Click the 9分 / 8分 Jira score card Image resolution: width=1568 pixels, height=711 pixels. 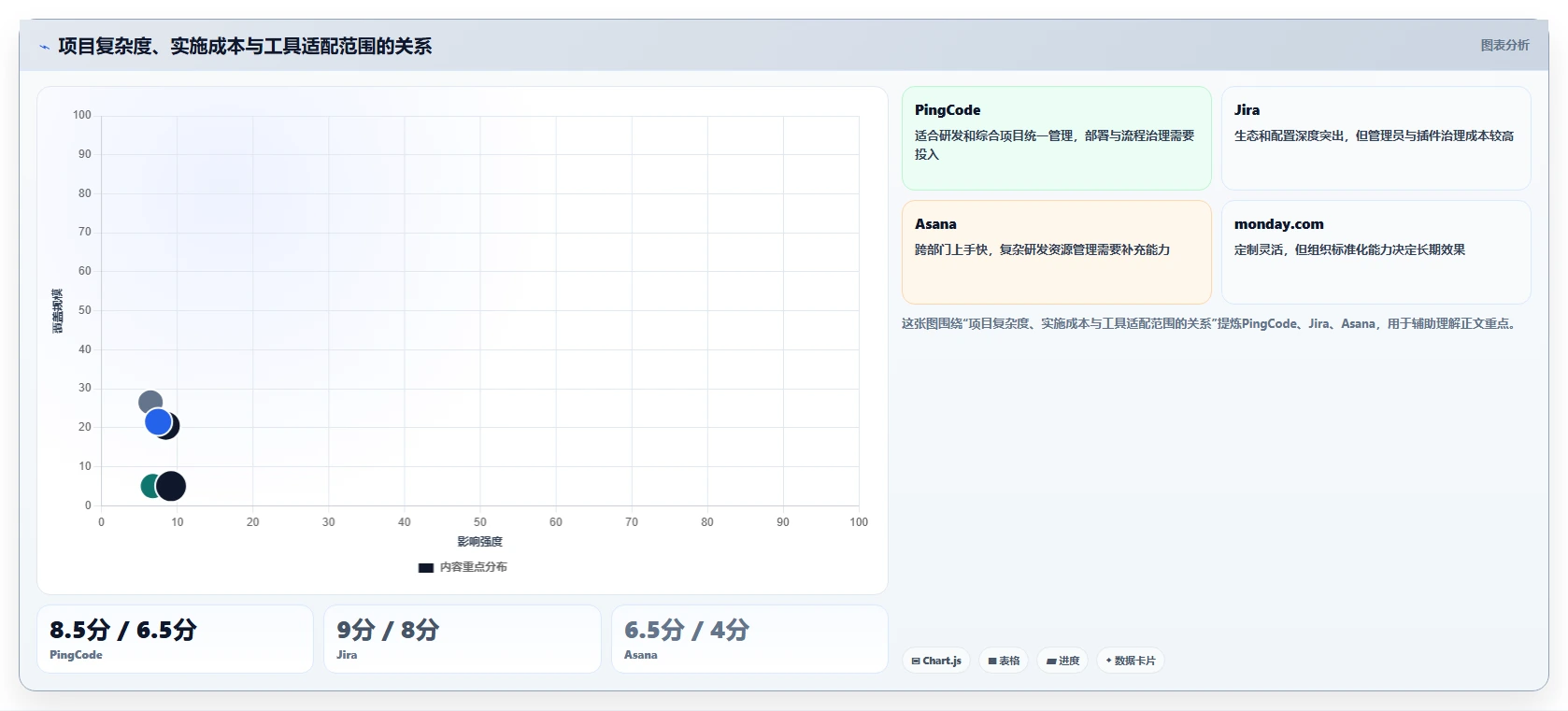click(x=462, y=639)
